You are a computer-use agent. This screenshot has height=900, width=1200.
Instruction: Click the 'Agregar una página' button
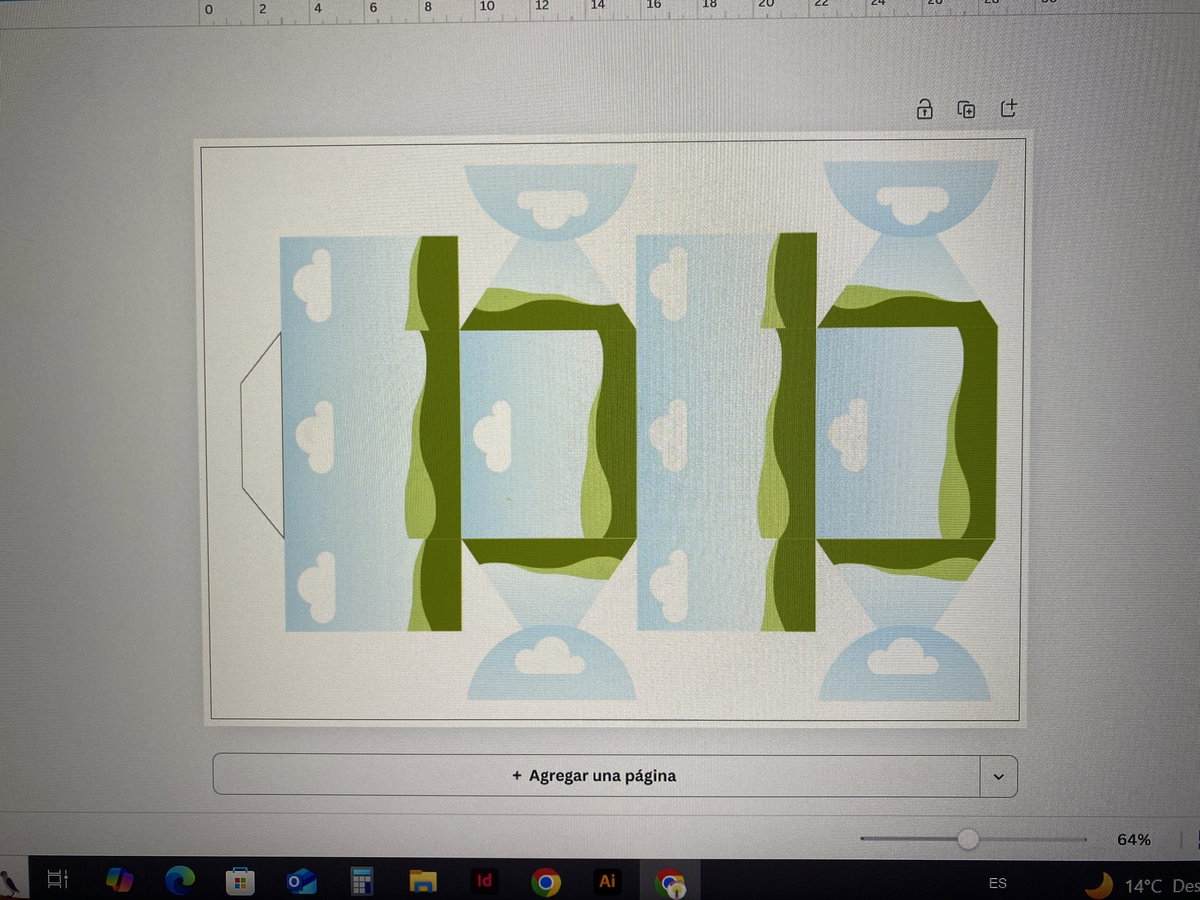[x=595, y=775]
